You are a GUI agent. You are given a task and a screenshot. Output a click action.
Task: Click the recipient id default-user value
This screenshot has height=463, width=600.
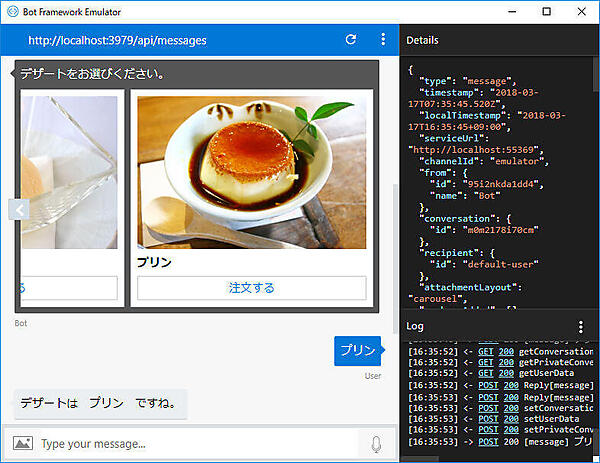pos(501,264)
